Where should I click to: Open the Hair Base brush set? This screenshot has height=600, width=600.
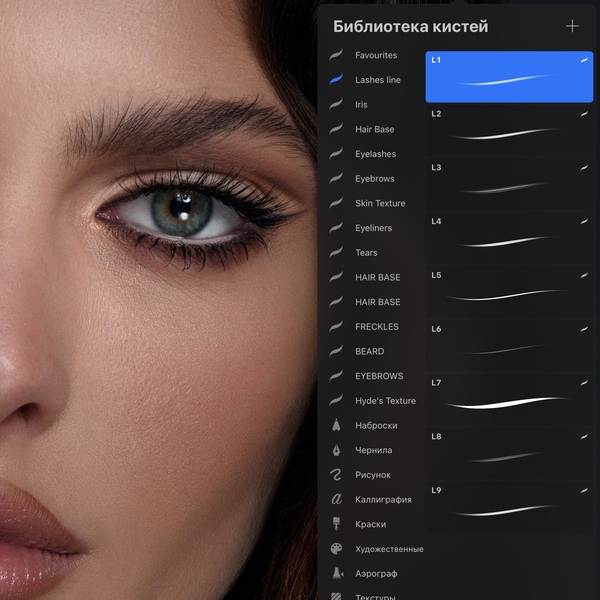[x=374, y=129]
